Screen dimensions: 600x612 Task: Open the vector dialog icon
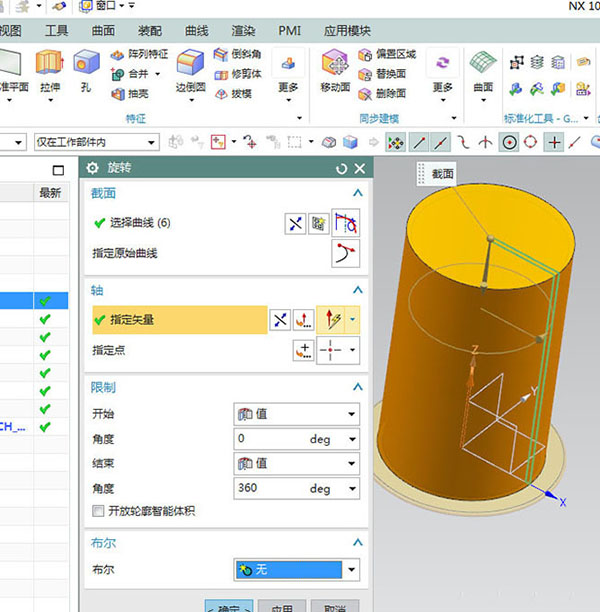coord(304,320)
